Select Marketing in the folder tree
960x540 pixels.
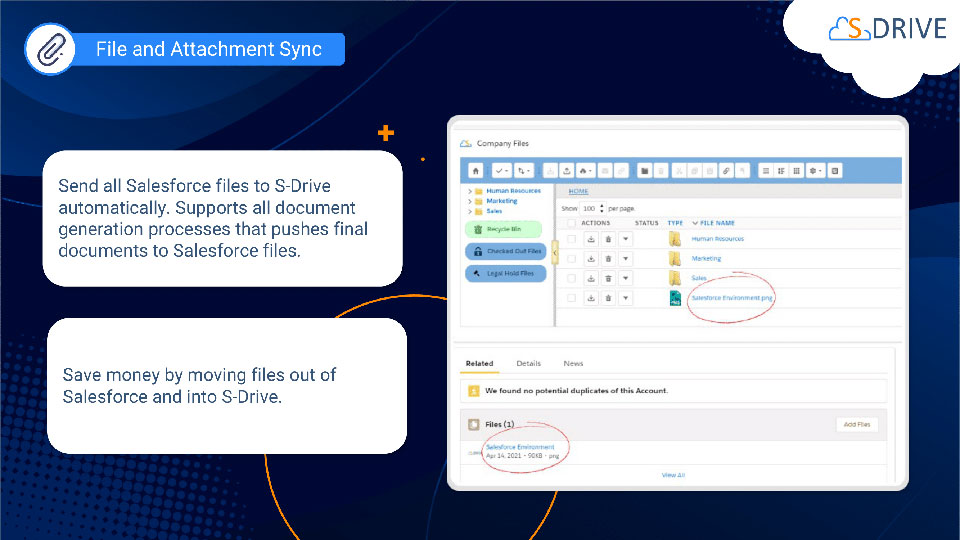coord(501,201)
